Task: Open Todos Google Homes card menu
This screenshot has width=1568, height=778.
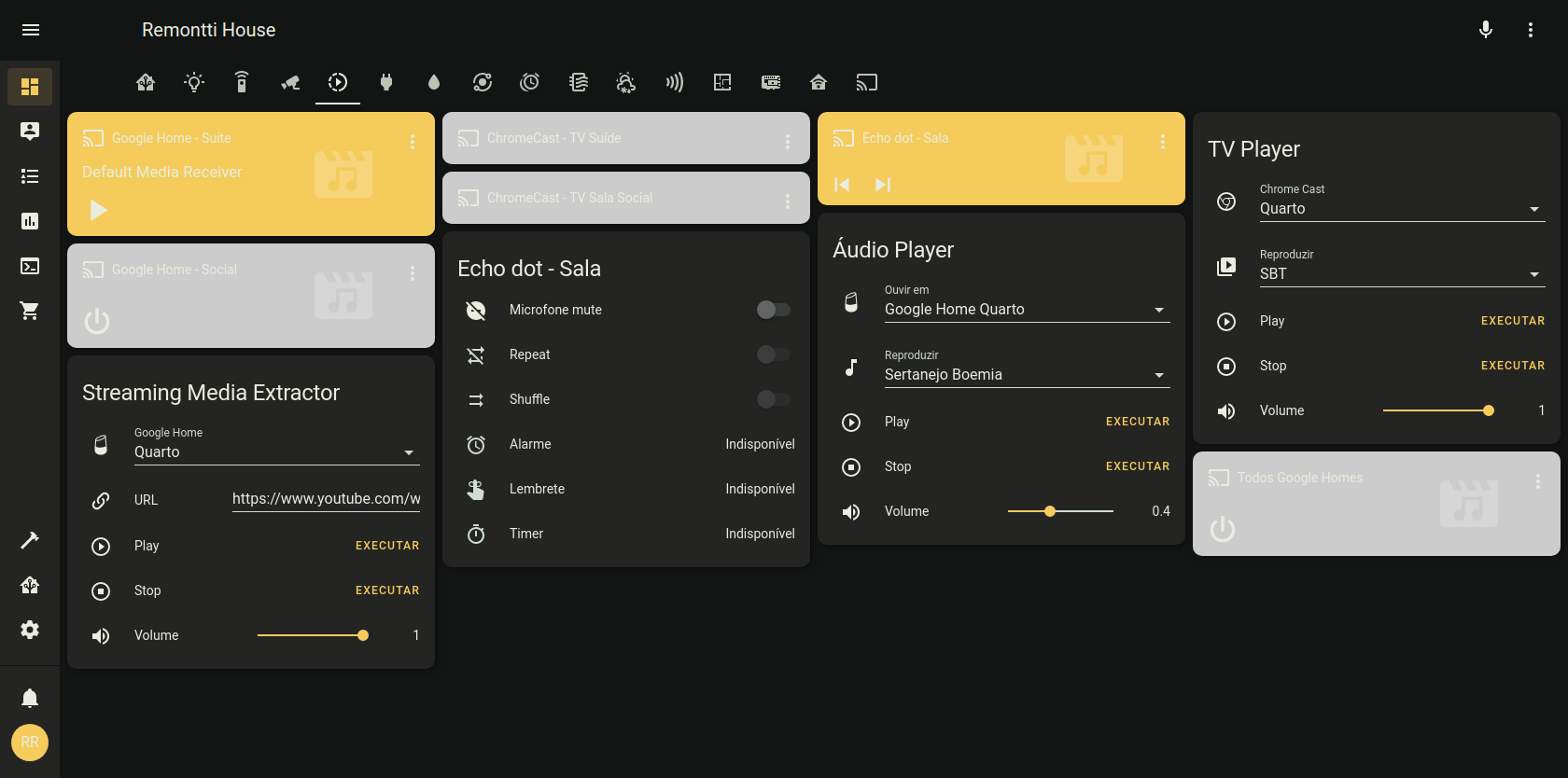Action: point(1538,481)
